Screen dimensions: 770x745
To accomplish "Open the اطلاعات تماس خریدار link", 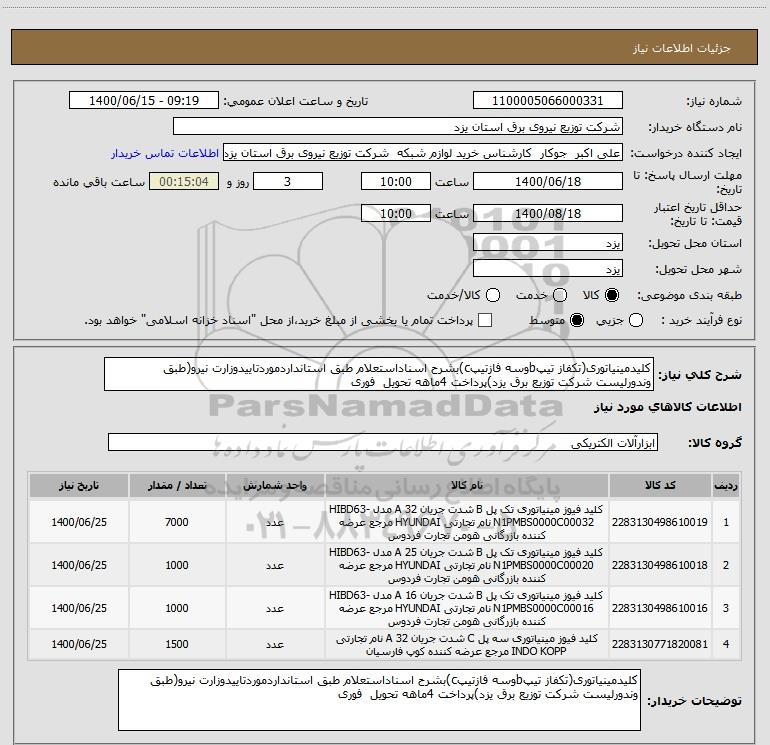I will (x=165, y=153).
